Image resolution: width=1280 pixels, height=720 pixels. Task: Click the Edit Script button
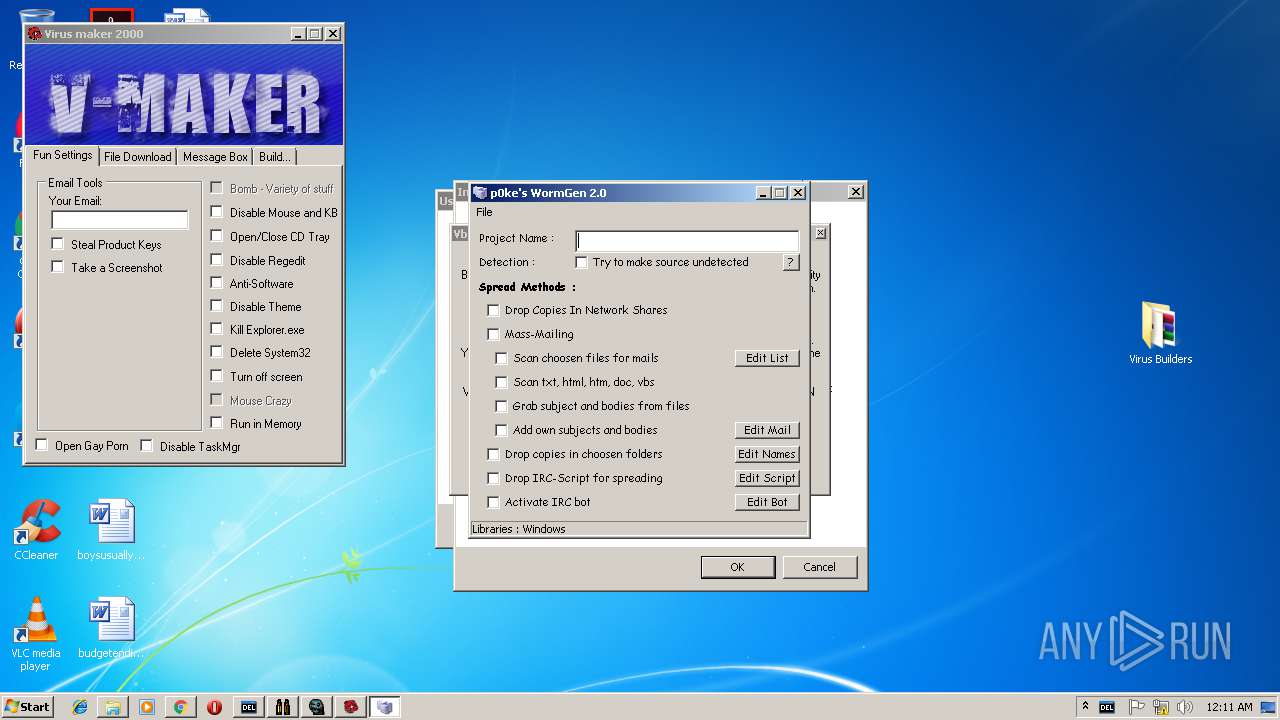767,478
